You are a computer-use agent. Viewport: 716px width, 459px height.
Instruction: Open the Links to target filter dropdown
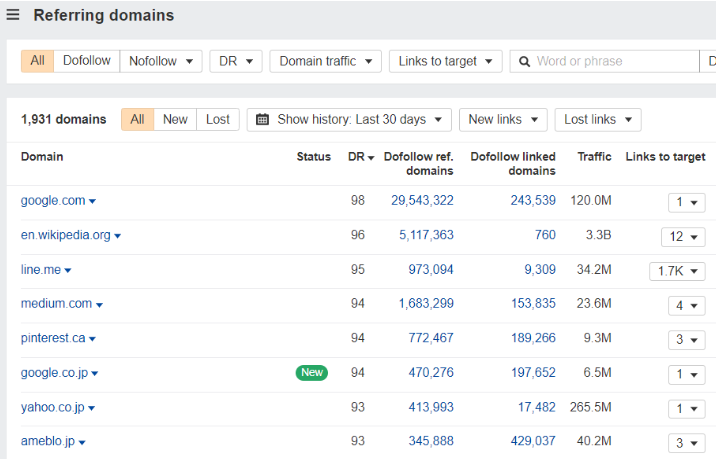[x=445, y=61]
